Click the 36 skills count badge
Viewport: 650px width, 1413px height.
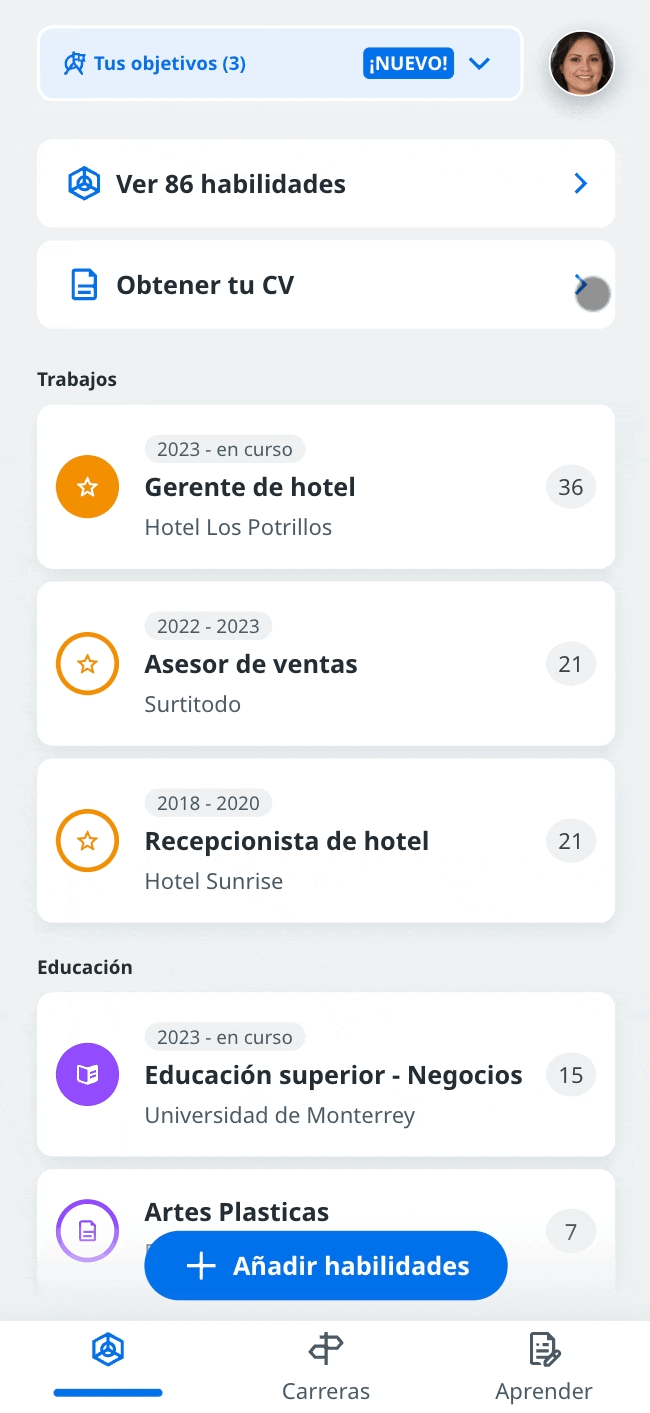tap(571, 487)
